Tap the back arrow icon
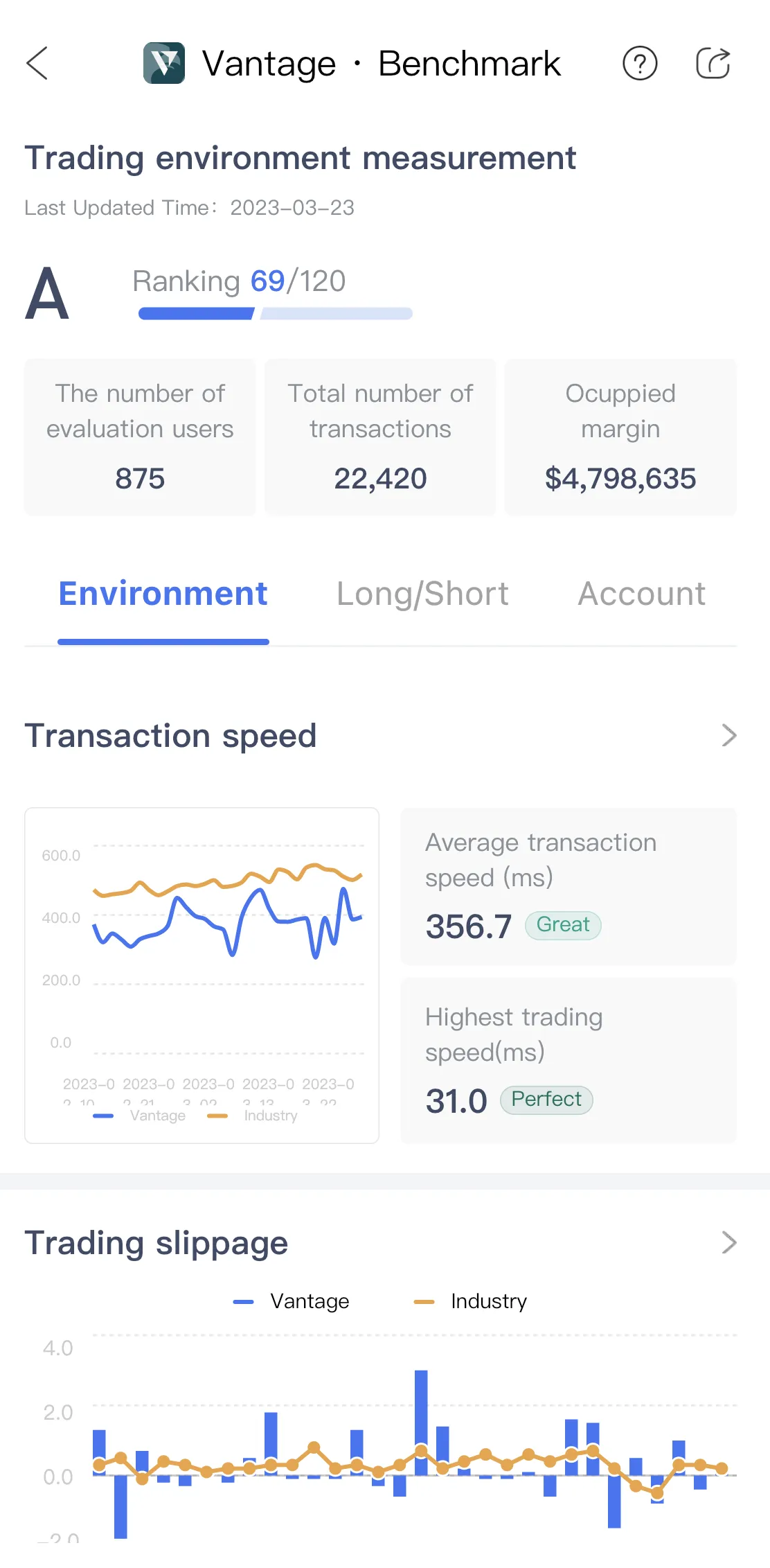This screenshot has width=770, height=1568. [x=37, y=63]
